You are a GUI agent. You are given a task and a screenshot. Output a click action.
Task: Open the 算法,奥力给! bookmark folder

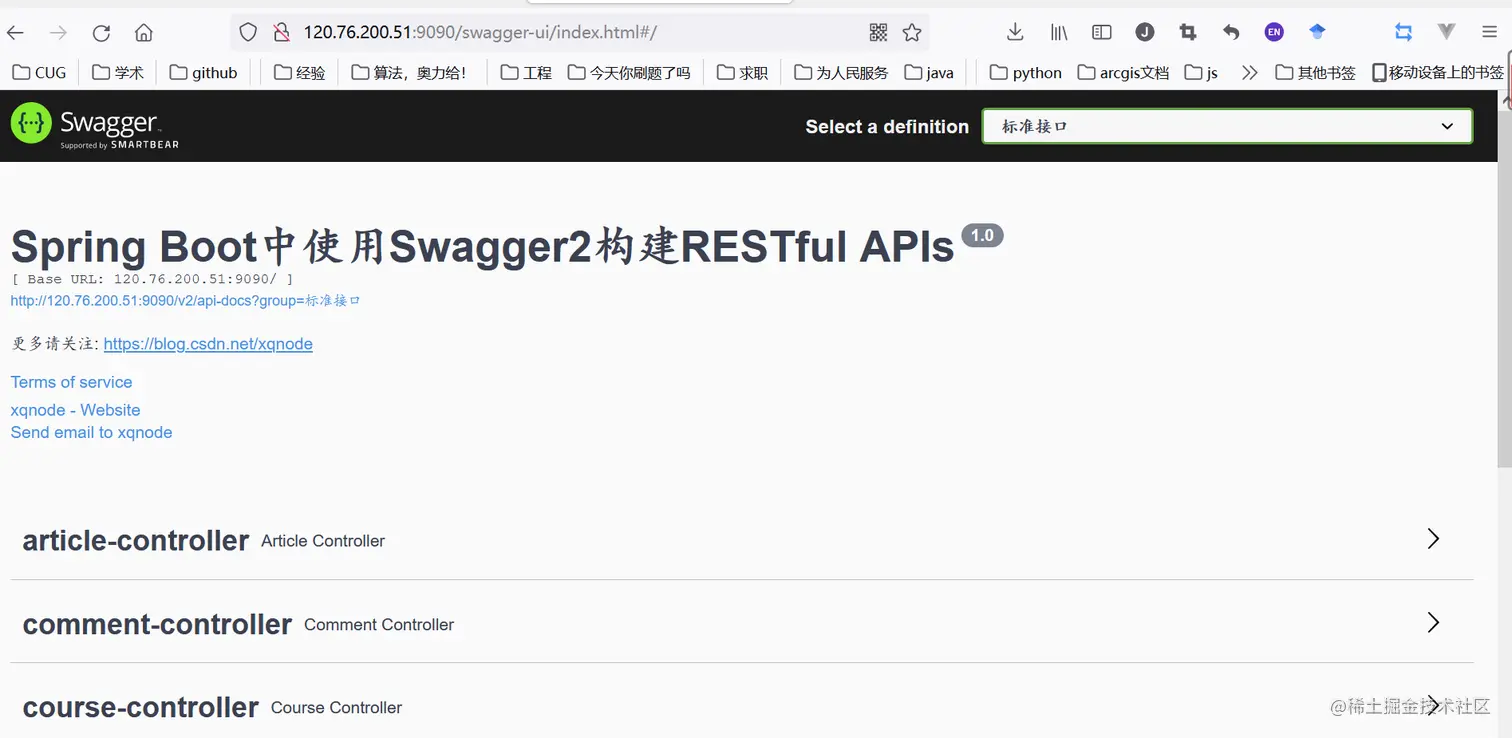[x=409, y=72]
